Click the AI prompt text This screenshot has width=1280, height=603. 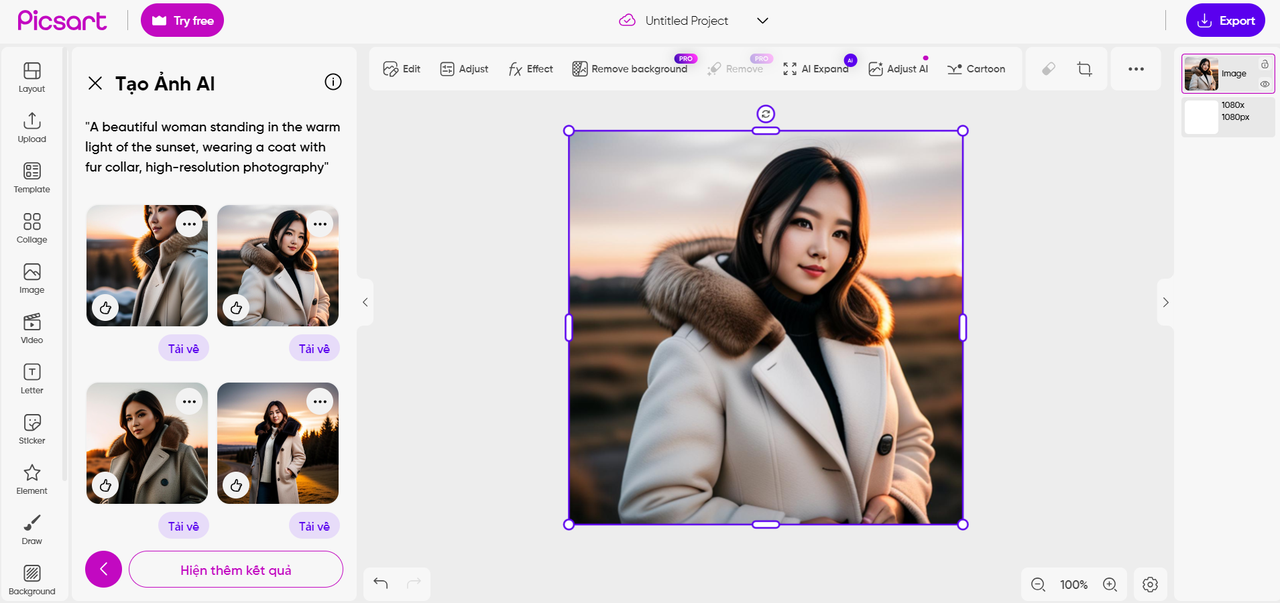(213, 147)
